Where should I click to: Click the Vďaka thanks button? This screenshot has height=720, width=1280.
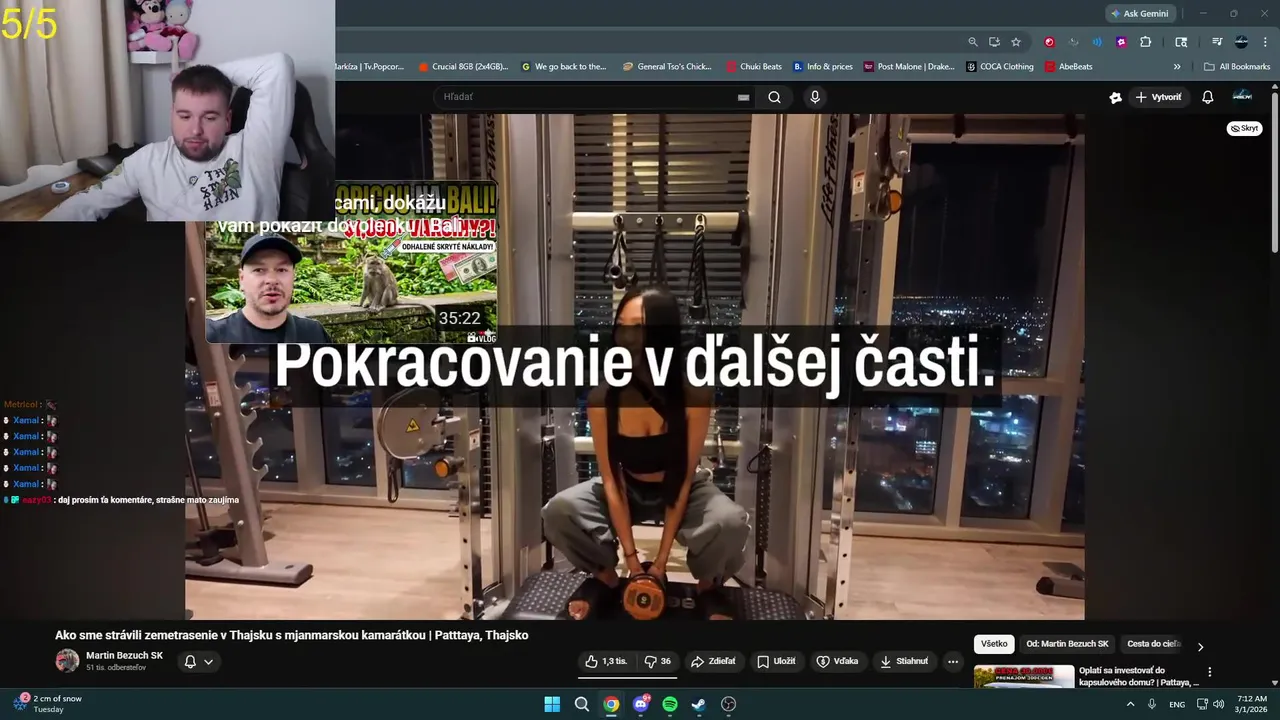pyautogui.click(x=837, y=661)
